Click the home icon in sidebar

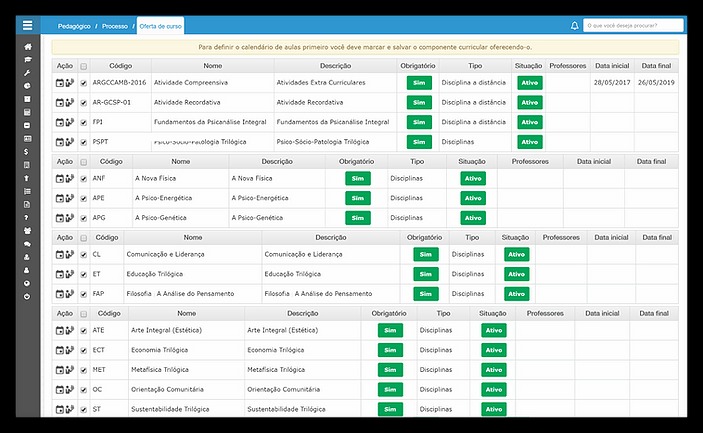(28, 47)
